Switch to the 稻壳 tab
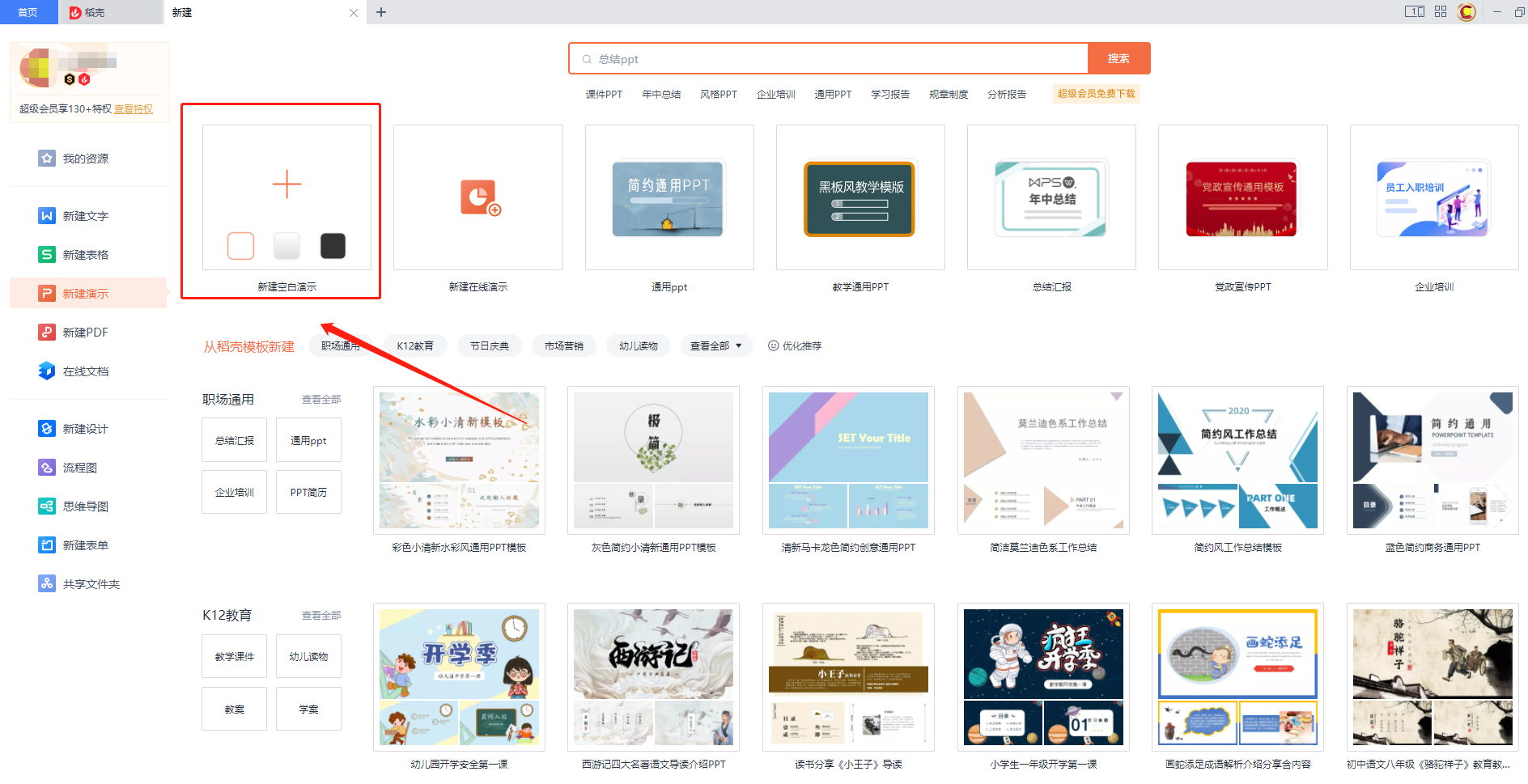Image resolution: width=1528 pixels, height=784 pixels. point(110,12)
